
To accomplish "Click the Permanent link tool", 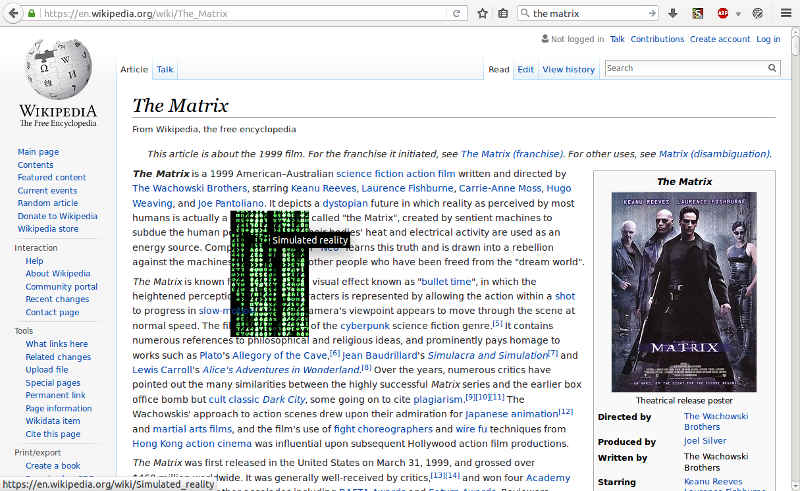I will 56,395.
